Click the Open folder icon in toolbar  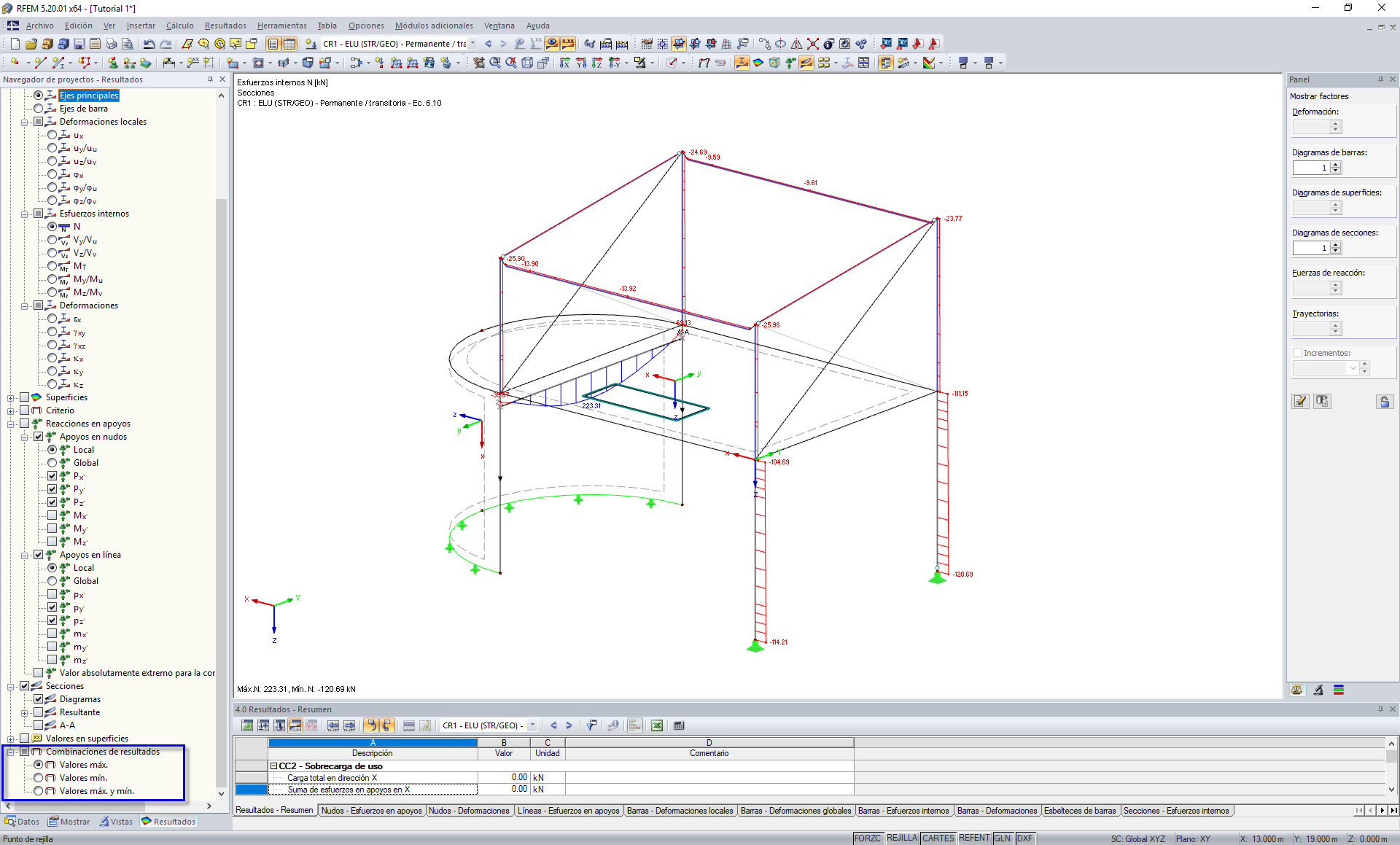31,44
